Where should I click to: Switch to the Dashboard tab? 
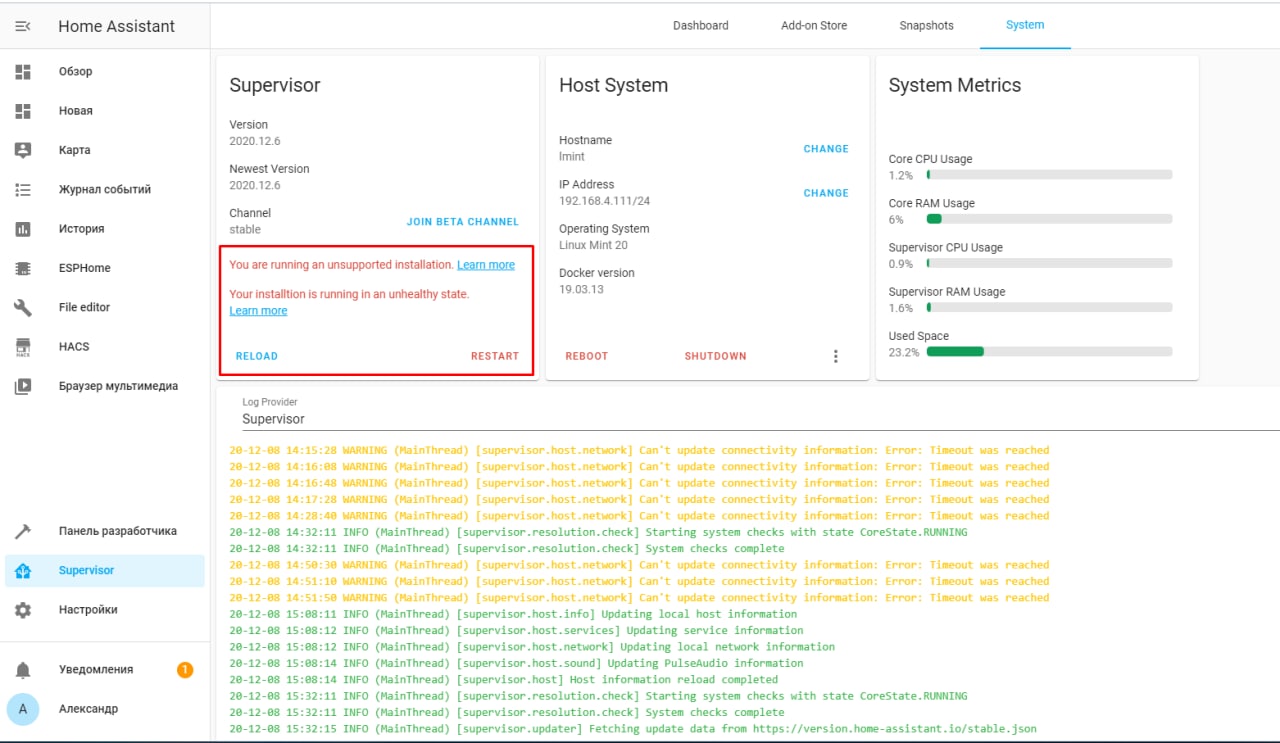tap(701, 25)
